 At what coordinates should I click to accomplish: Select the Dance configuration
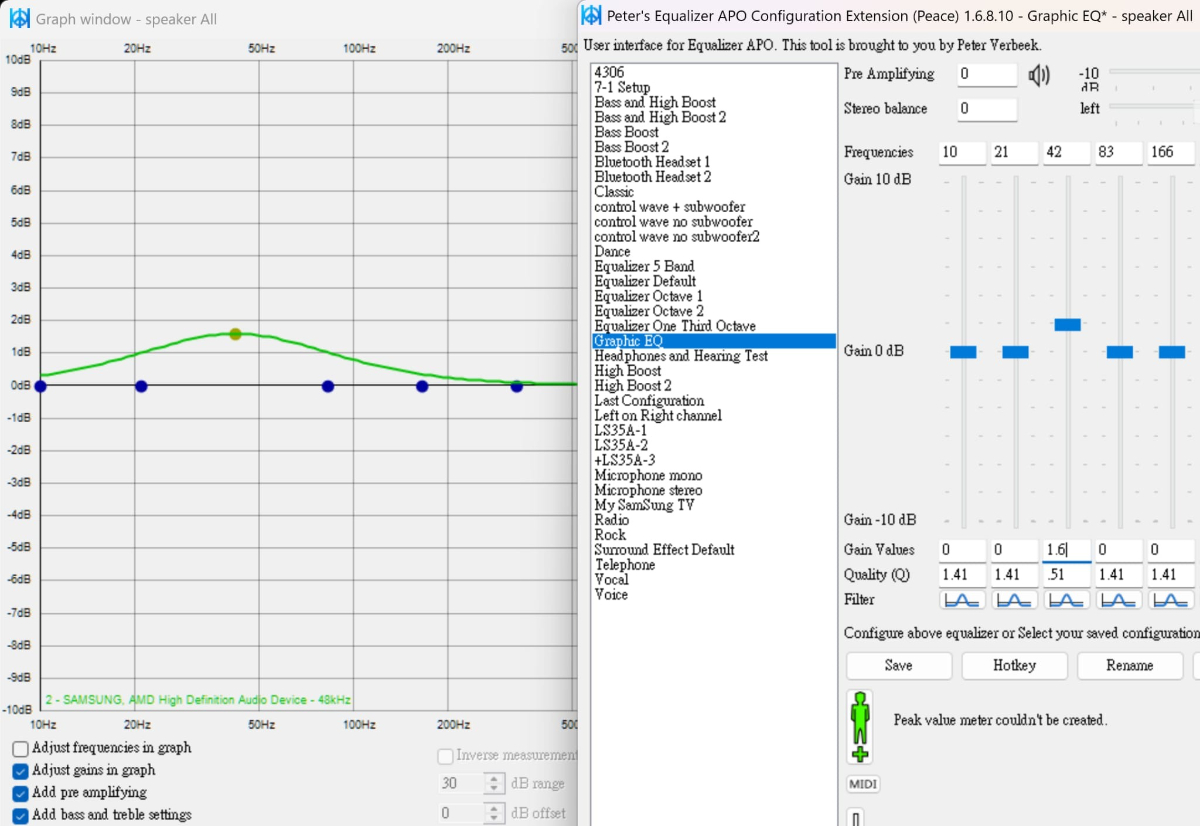pos(612,252)
